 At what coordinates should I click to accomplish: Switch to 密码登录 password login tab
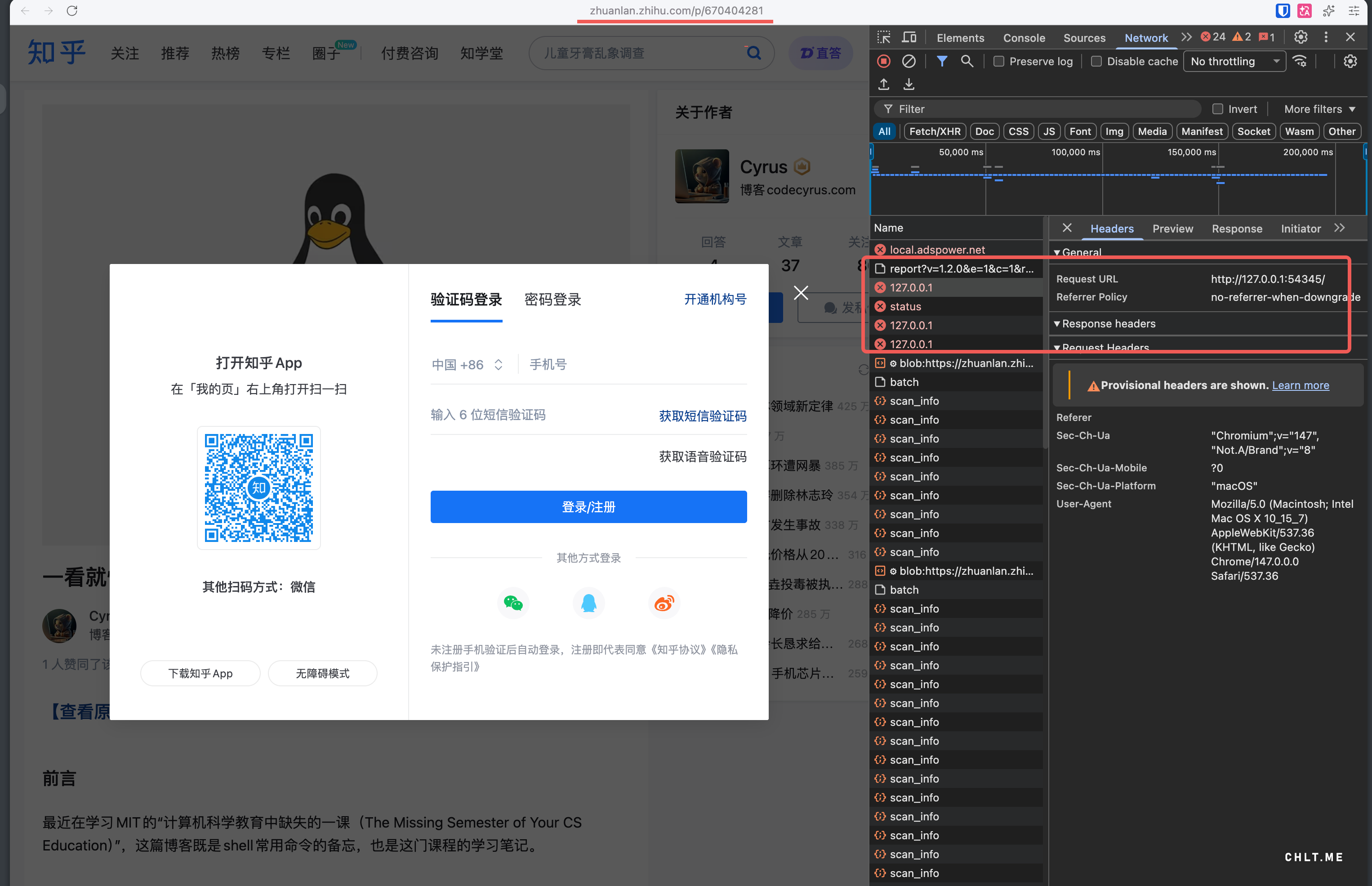click(x=552, y=300)
